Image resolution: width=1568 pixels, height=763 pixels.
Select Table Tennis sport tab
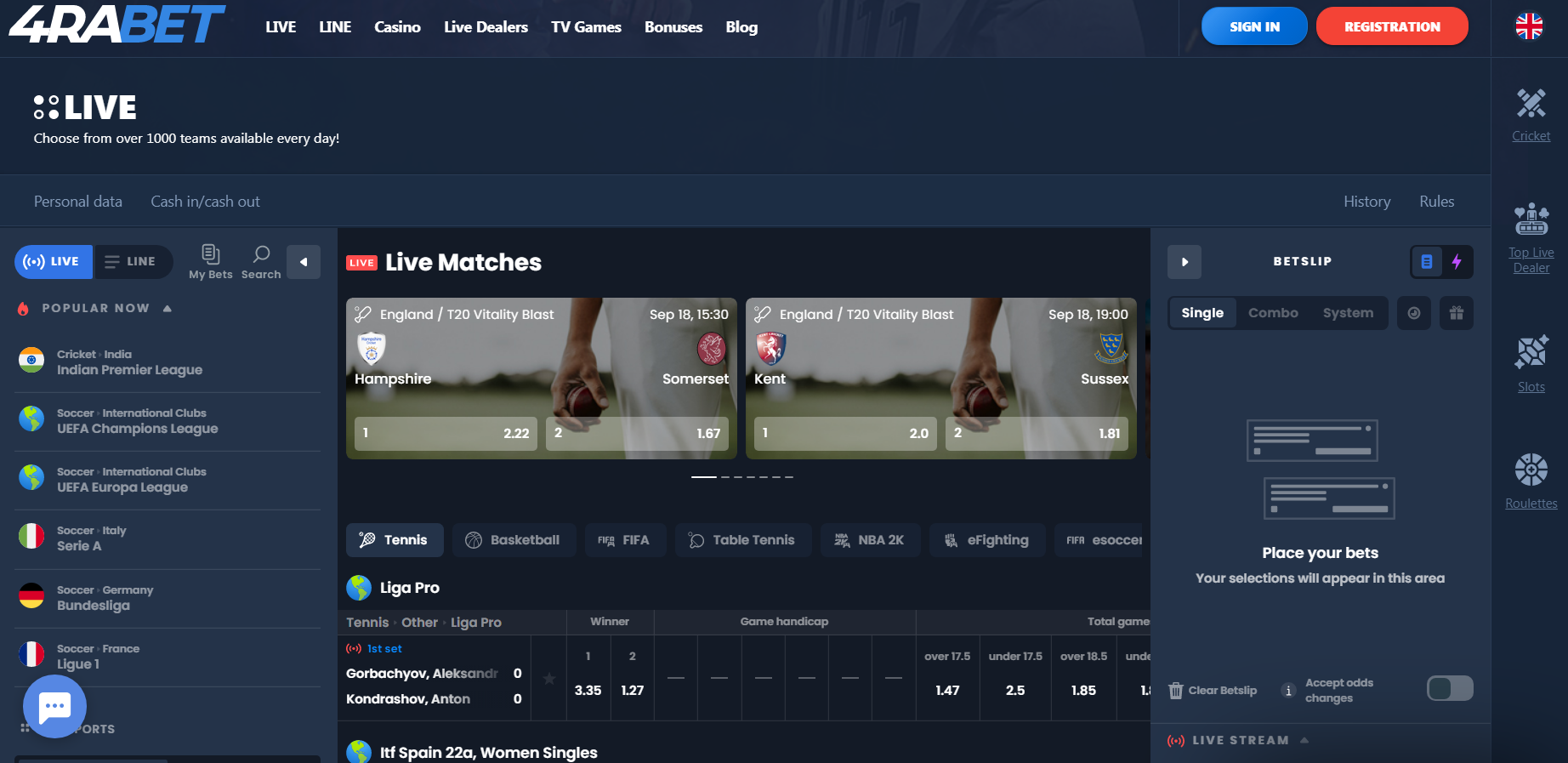click(743, 540)
